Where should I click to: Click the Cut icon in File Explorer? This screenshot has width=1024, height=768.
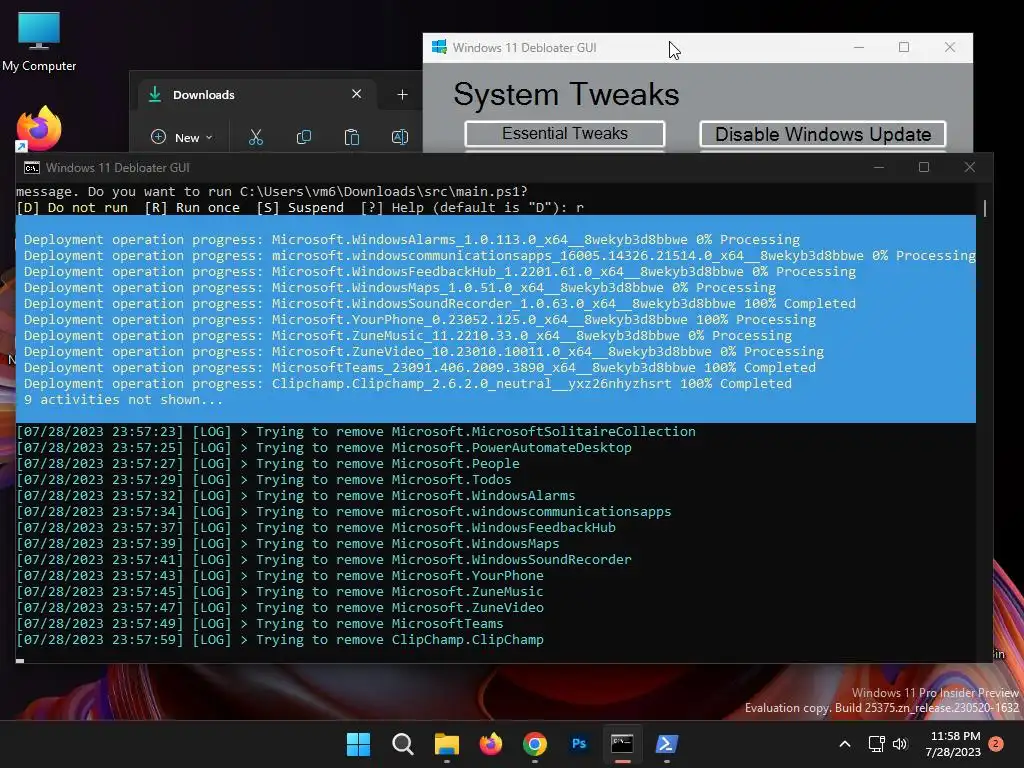click(x=255, y=137)
